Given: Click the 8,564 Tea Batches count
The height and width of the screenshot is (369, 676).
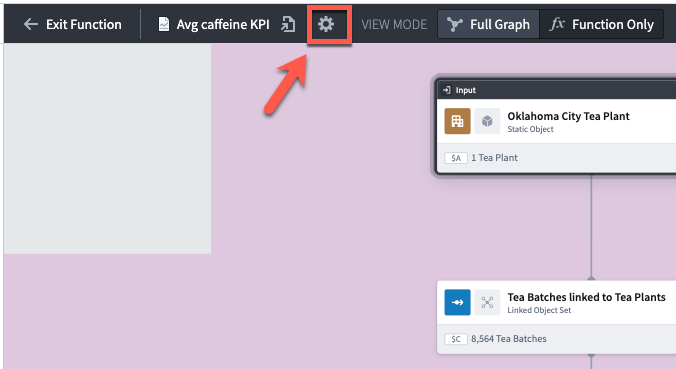Looking at the screenshot, I should click(x=509, y=339).
